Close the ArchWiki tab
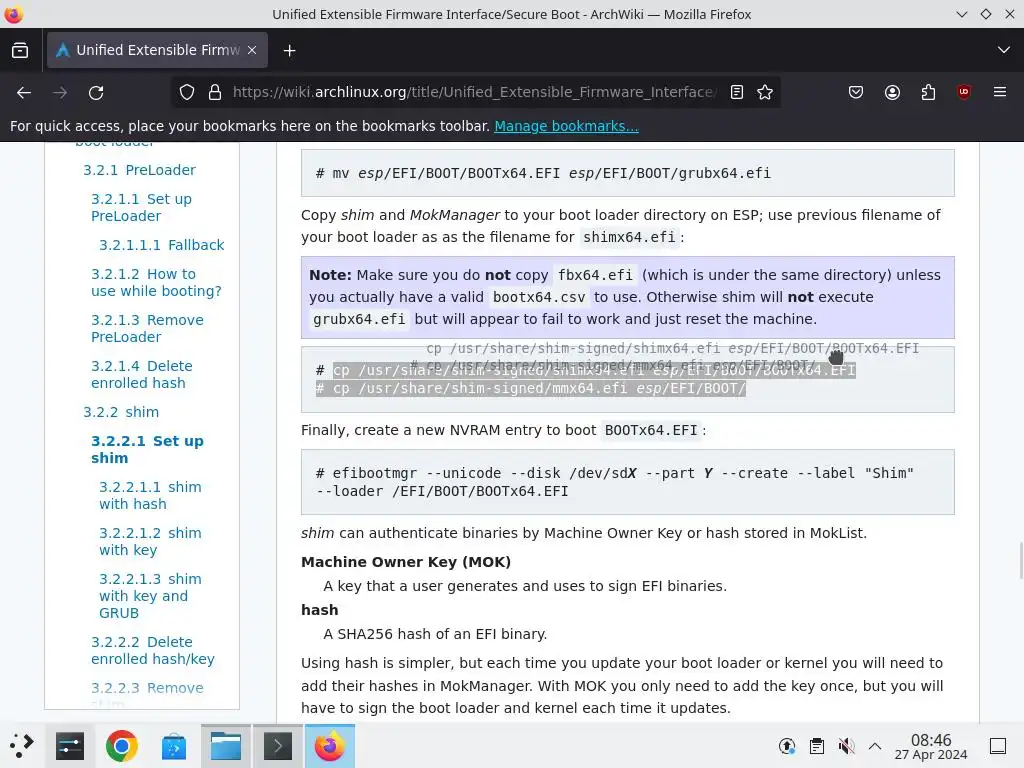Image resolution: width=1024 pixels, height=768 pixels. coord(252,50)
